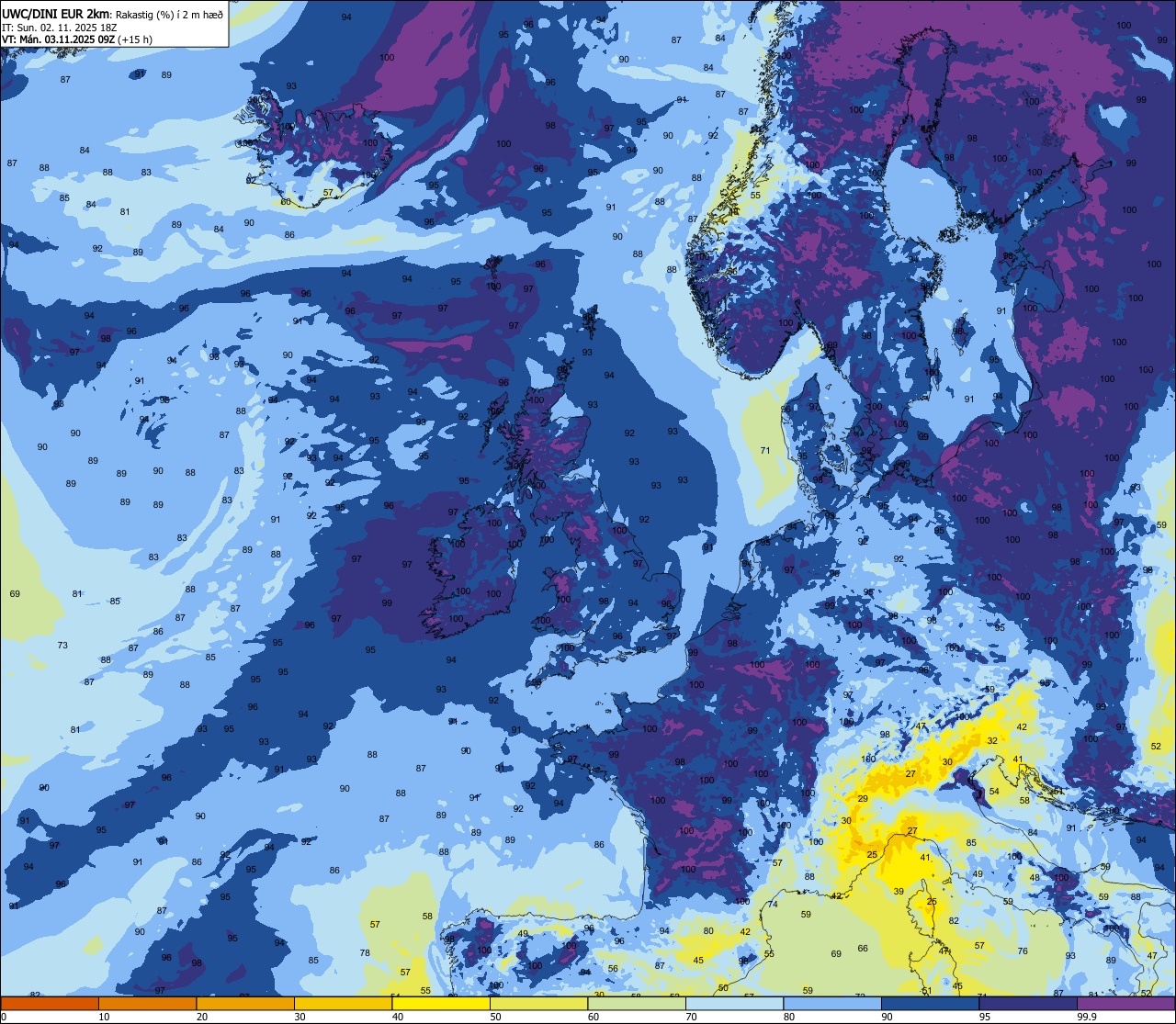Click the '54' value over the northern Adriatic
The height and width of the screenshot is (1024, 1176).
[x=994, y=791]
